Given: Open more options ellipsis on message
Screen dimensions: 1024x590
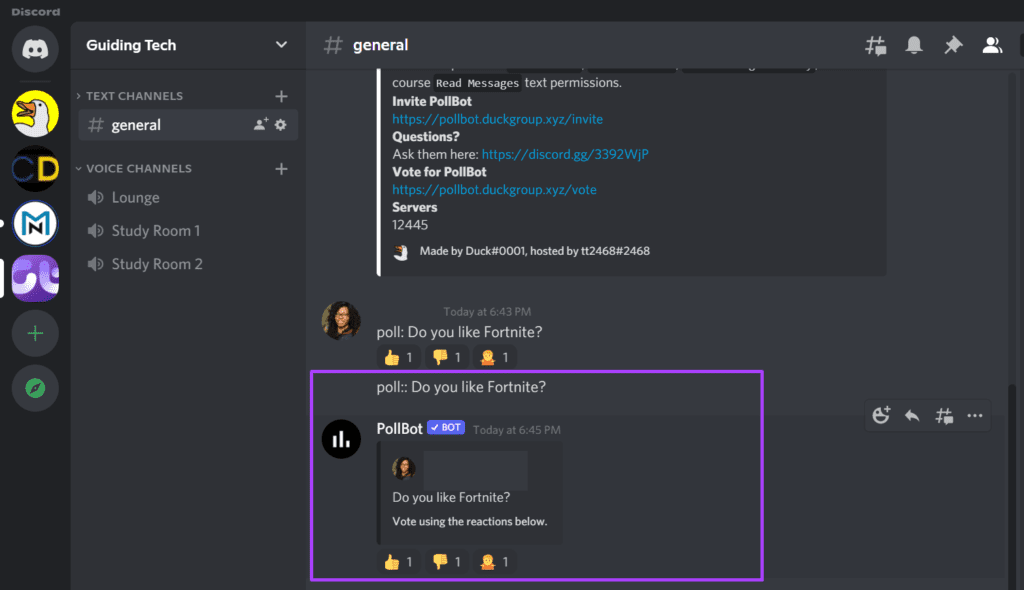Looking at the screenshot, I should tap(975, 416).
